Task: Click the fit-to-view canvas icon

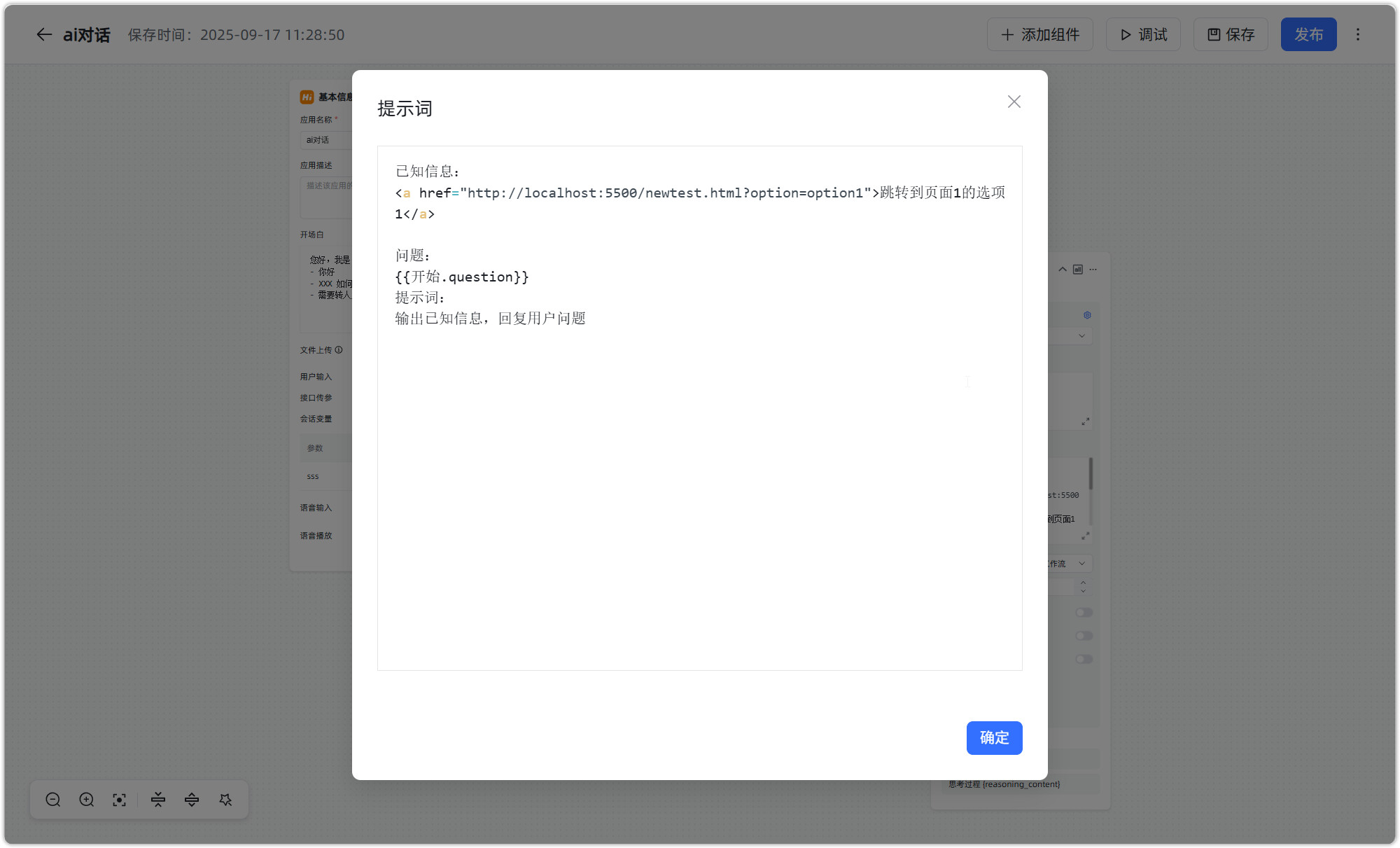Action: click(x=120, y=800)
